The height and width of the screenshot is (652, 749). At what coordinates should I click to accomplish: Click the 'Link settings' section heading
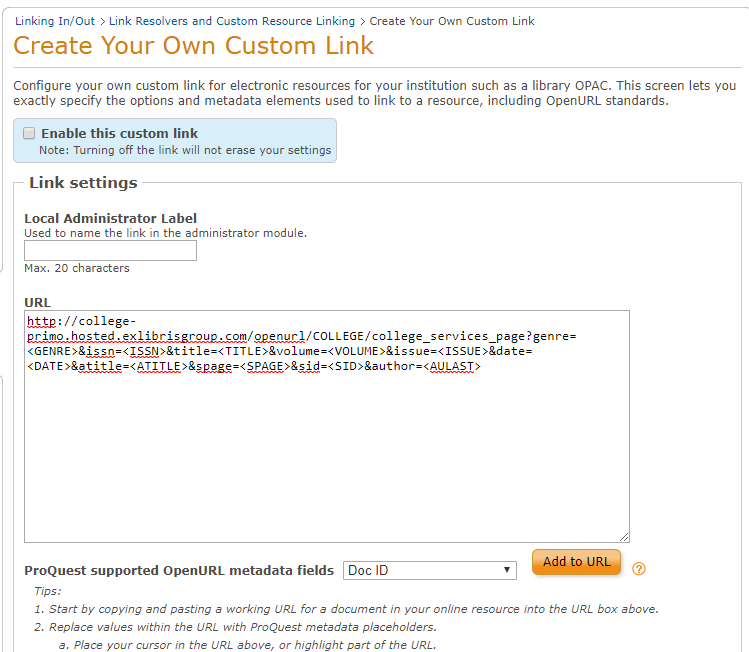83,182
